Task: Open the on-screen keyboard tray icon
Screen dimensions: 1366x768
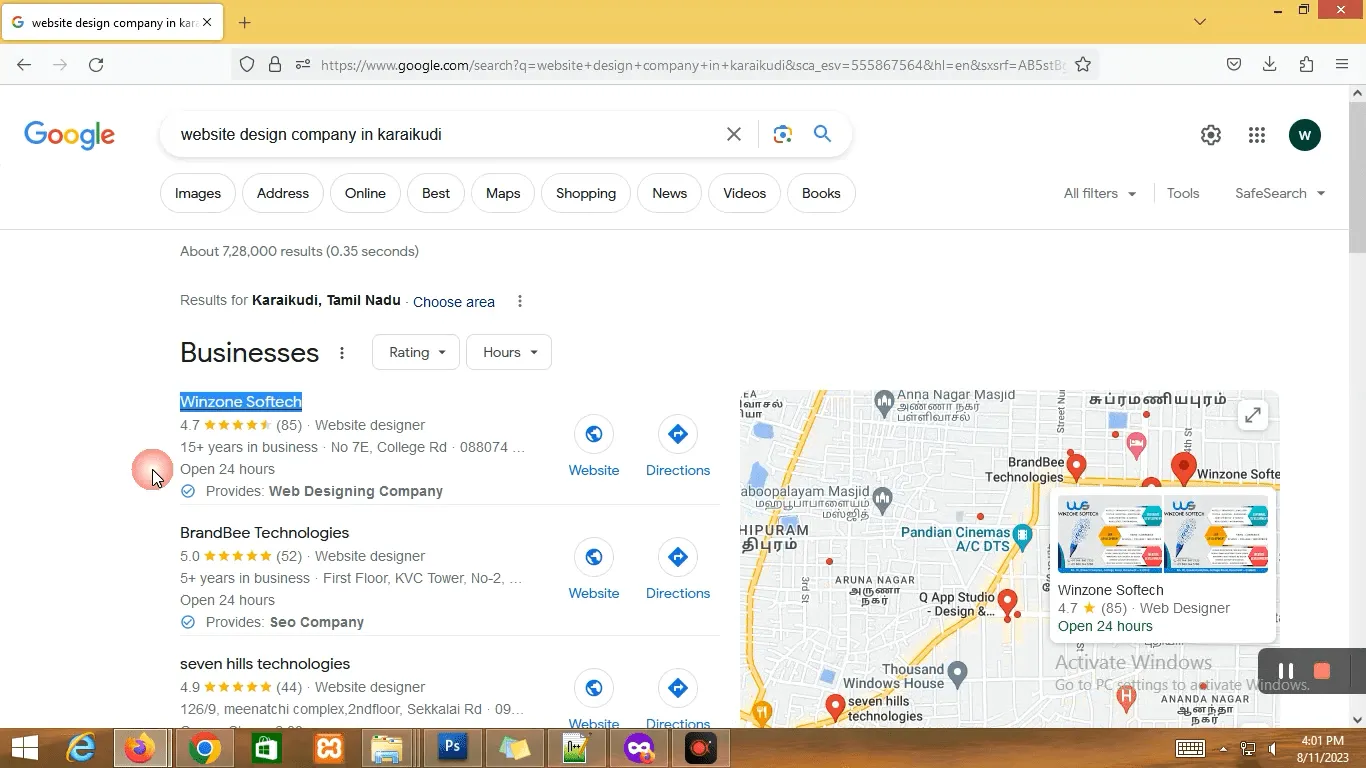Action: click(x=1190, y=748)
